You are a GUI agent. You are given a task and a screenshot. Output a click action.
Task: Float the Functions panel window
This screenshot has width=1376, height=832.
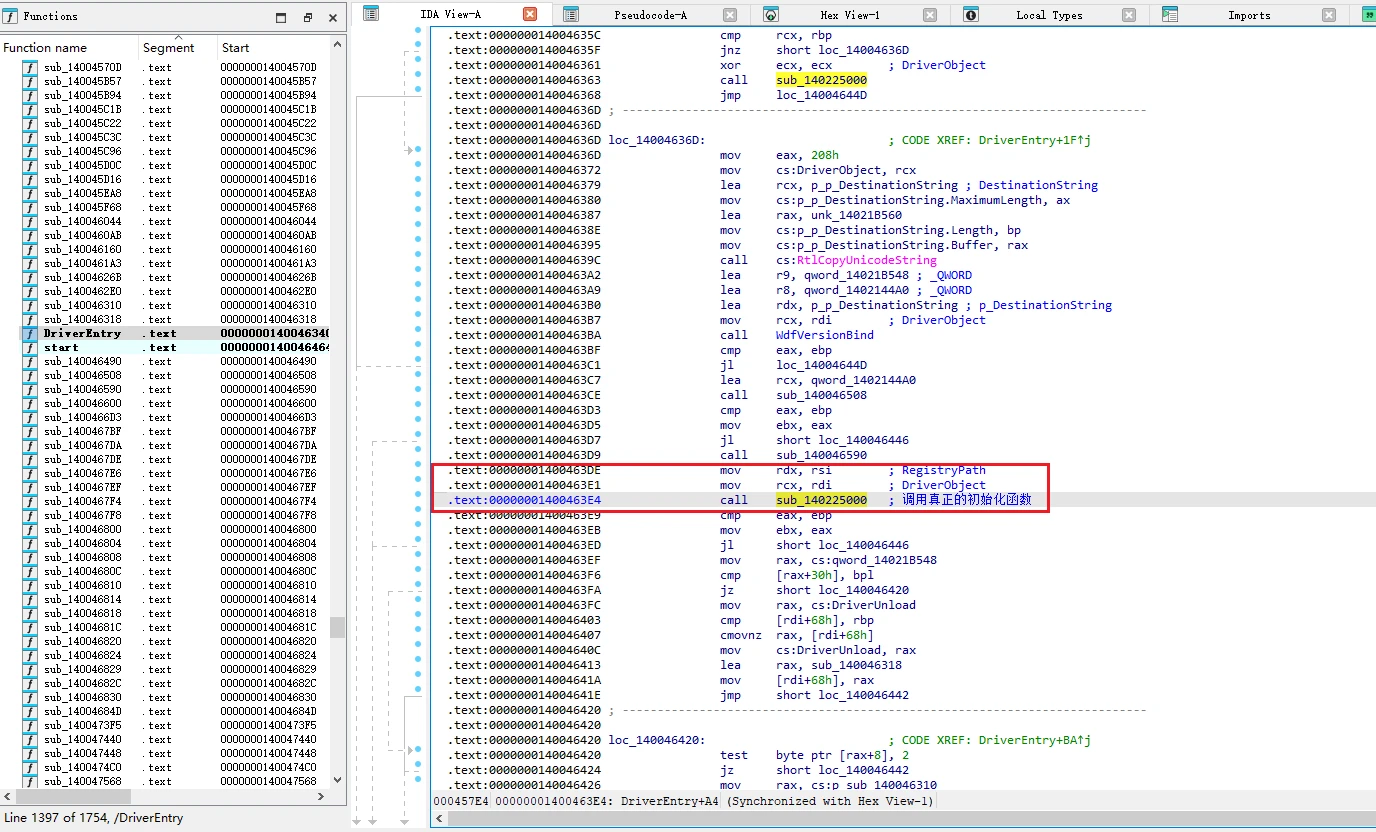(308, 17)
